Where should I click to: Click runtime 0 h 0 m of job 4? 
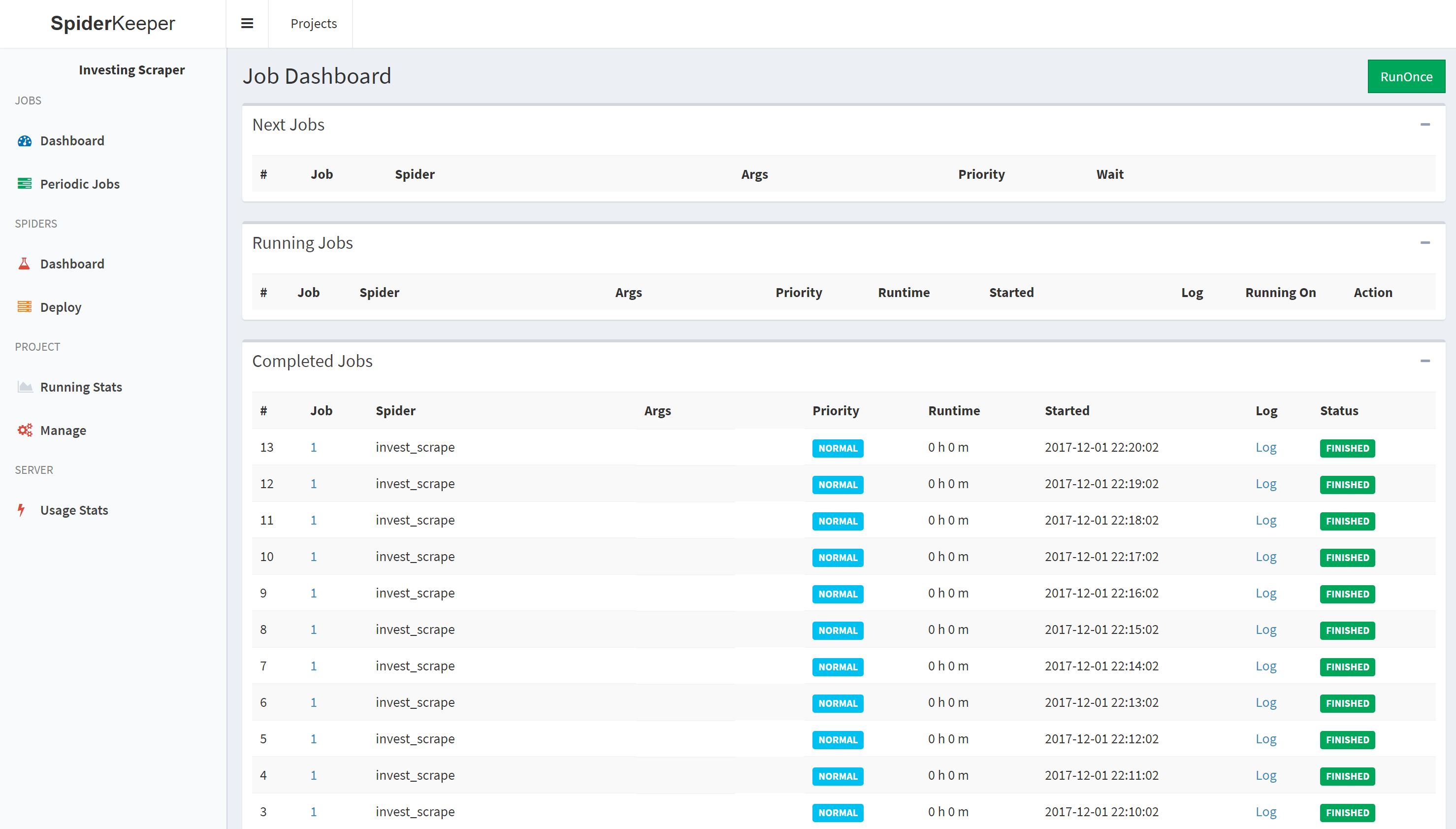coord(948,775)
